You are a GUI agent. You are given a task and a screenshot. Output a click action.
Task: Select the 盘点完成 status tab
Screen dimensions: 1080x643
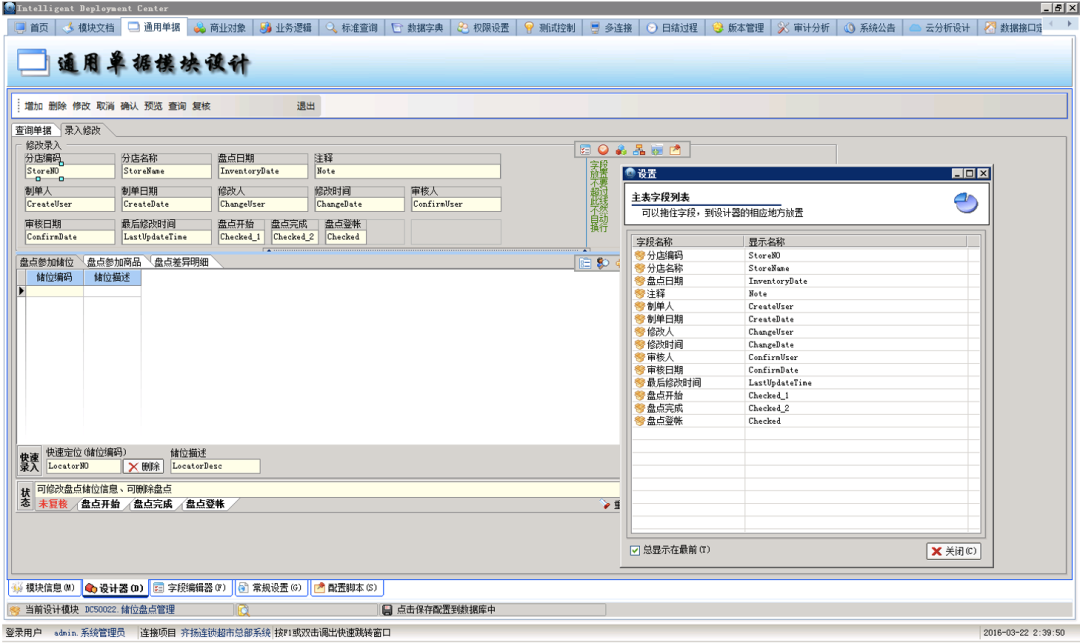point(153,504)
